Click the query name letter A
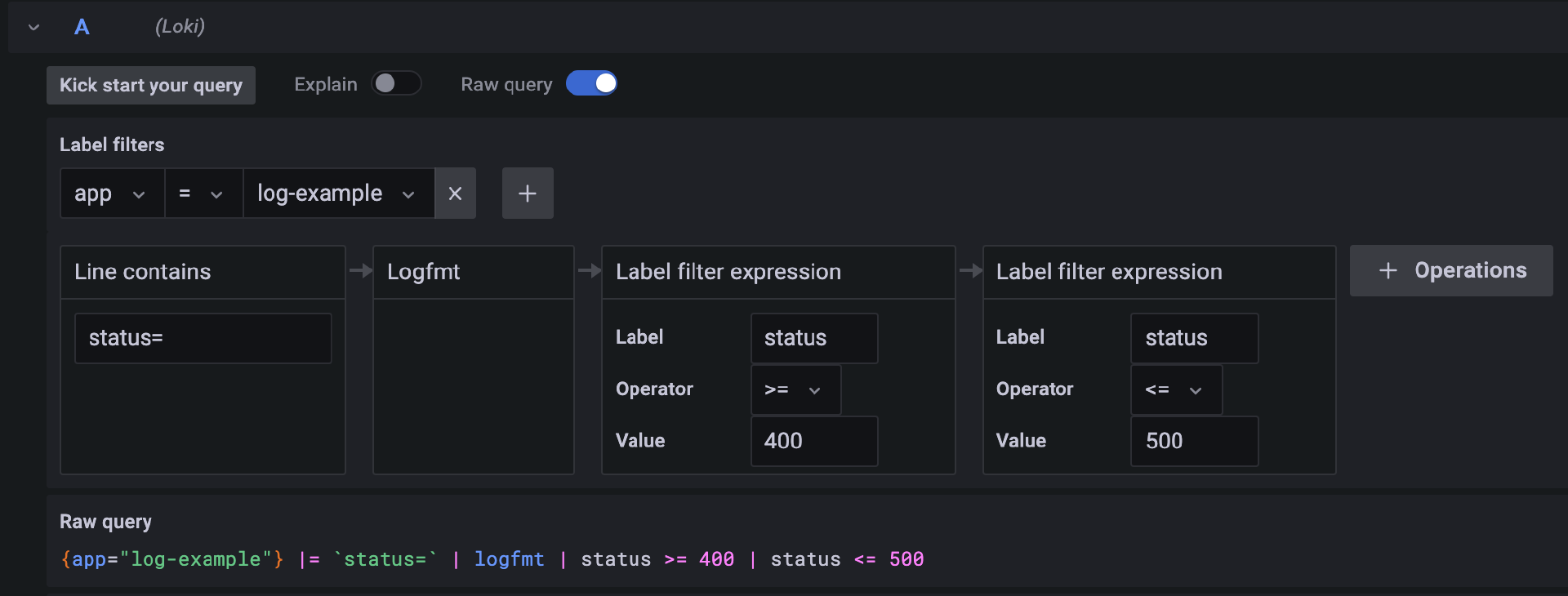Viewport: 1568px width, 596px height. (x=82, y=27)
